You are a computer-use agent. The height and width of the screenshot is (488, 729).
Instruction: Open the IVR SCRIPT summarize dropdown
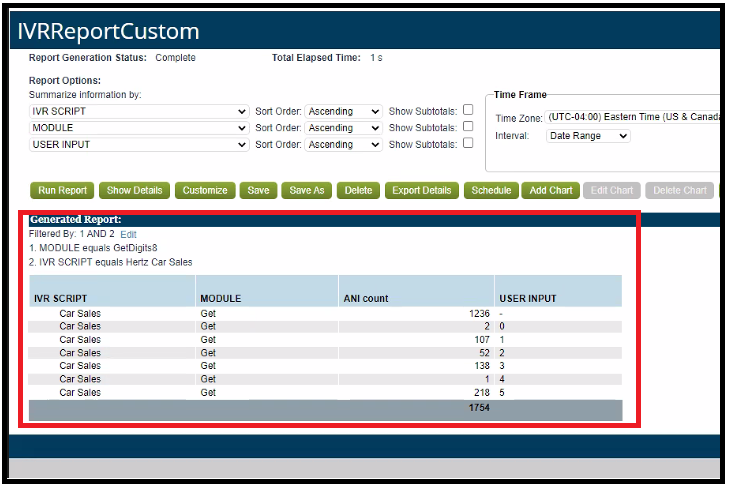point(139,112)
